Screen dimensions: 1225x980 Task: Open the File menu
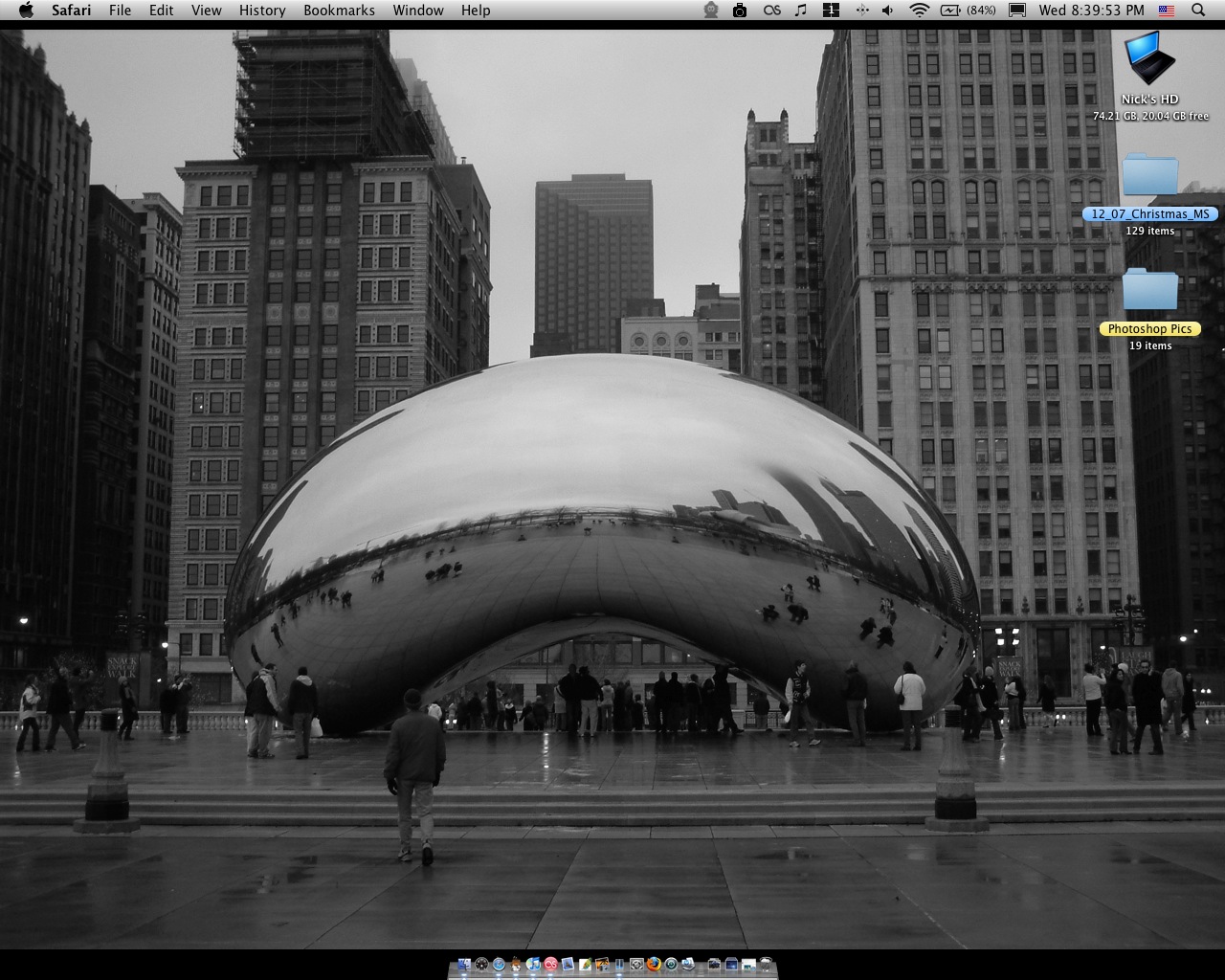(120, 10)
